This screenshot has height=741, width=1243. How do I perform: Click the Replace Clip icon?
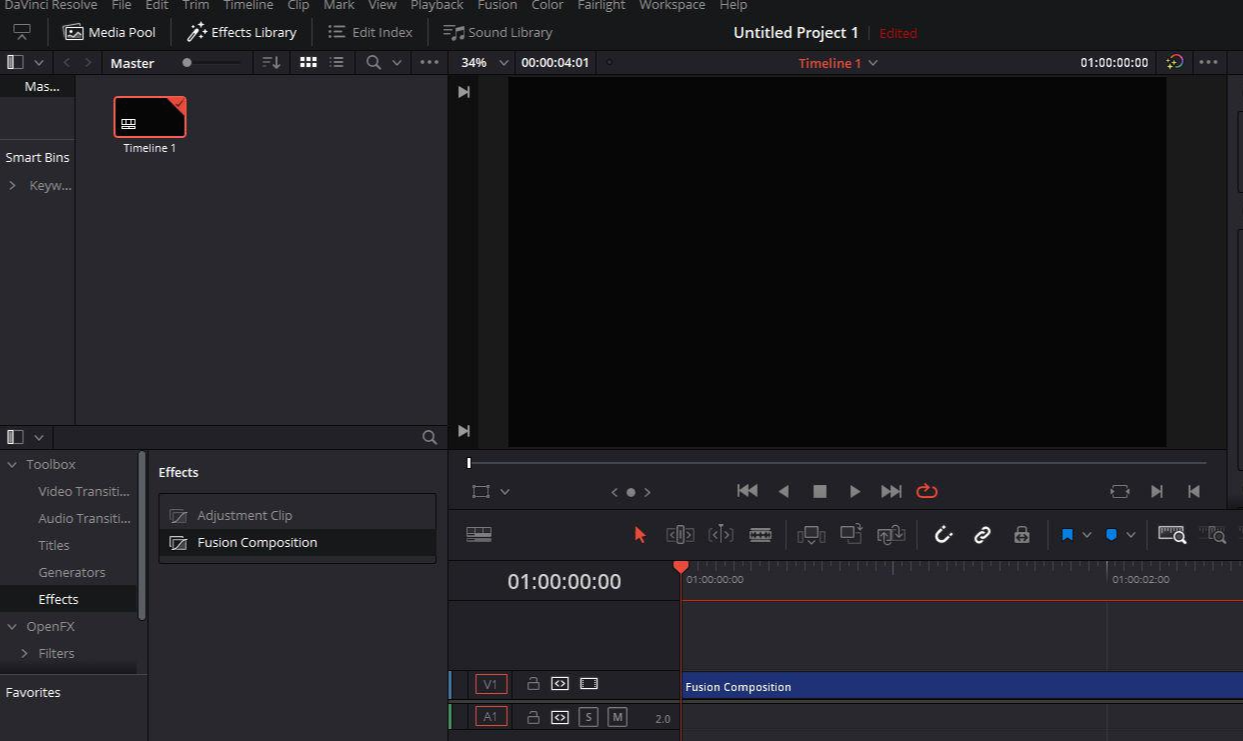tap(891, 535)
